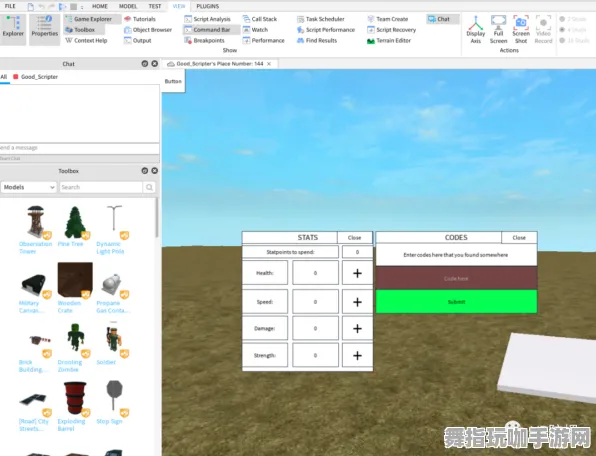Switch to the TEST ribbon tab
This screenshot has height=456, width=596.
[x=155, y=6]
